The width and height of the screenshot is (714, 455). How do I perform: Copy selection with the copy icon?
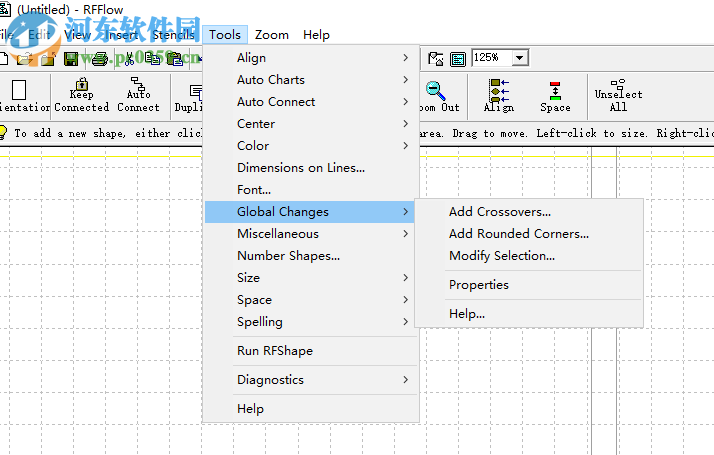pyautogui.click(x=153, y=59)
